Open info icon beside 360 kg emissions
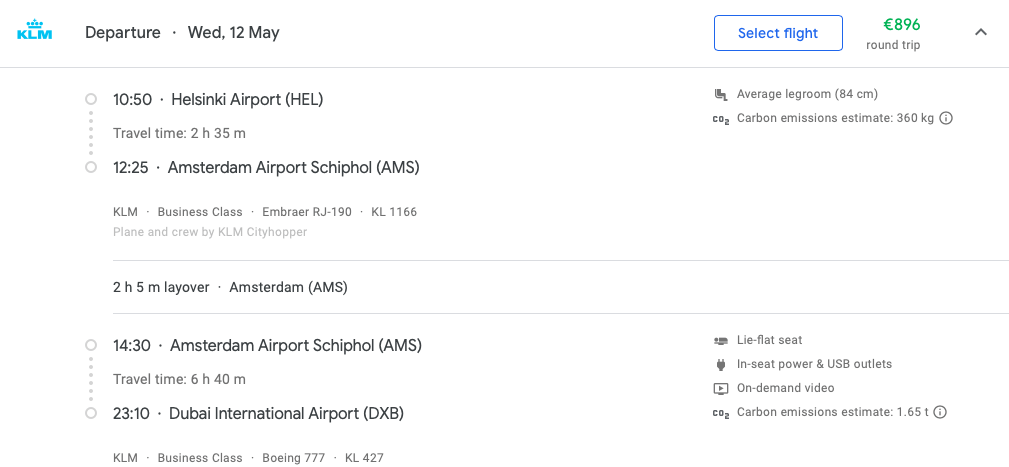This screenshot has height=467, width=1009. click(x=946, y=118)
